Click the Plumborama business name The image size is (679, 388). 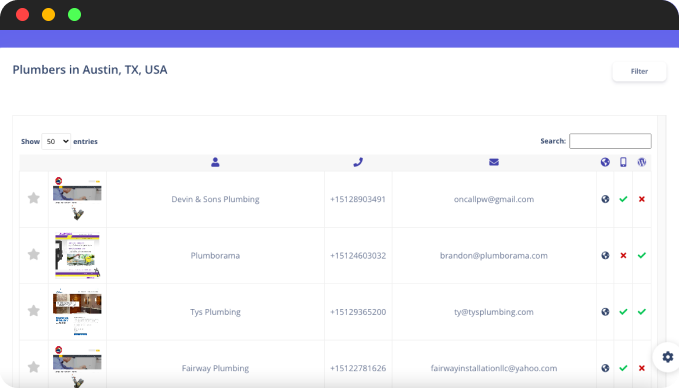pyautogui.click(x=215, y=255)
